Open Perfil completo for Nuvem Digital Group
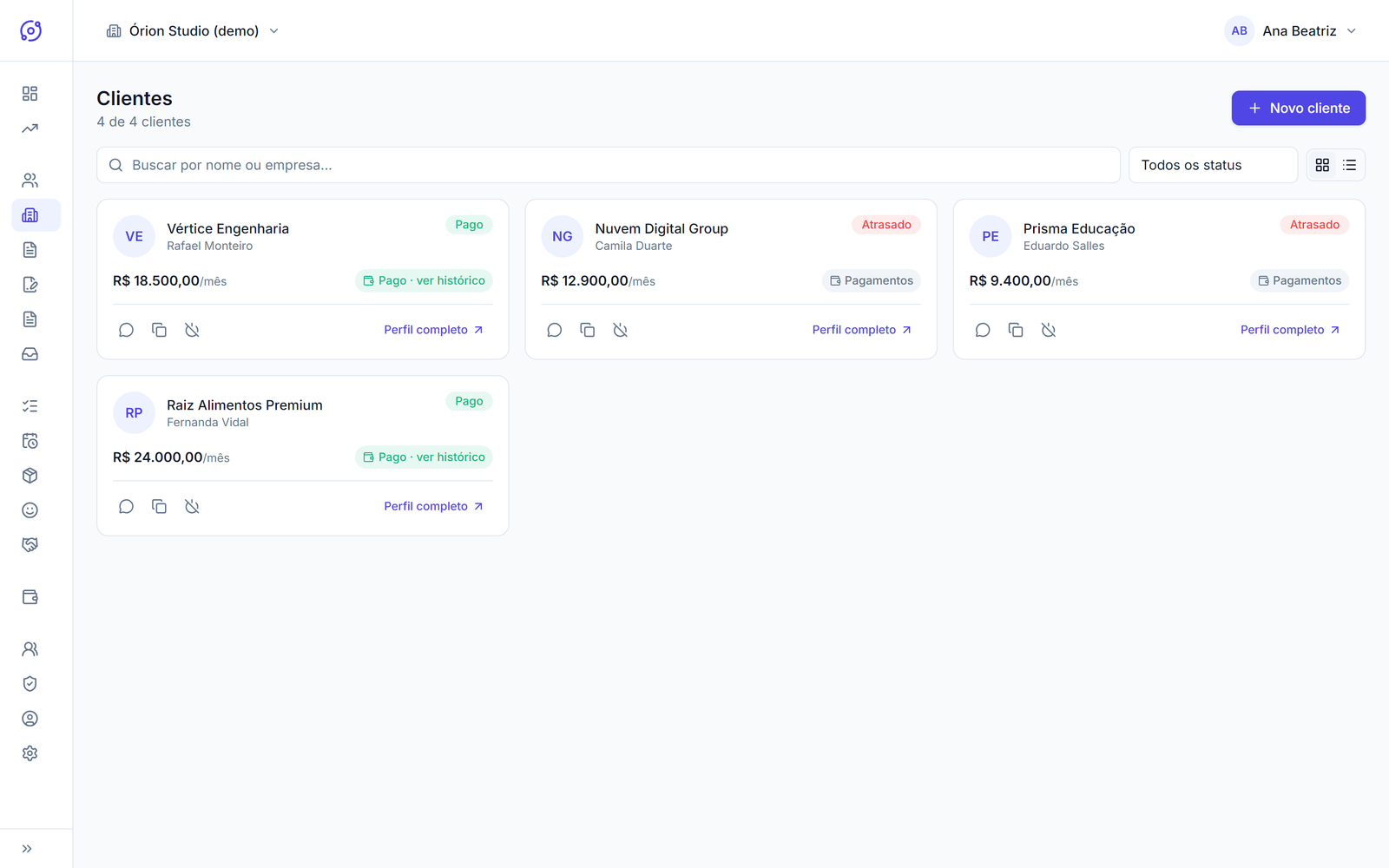 [862, 330]
